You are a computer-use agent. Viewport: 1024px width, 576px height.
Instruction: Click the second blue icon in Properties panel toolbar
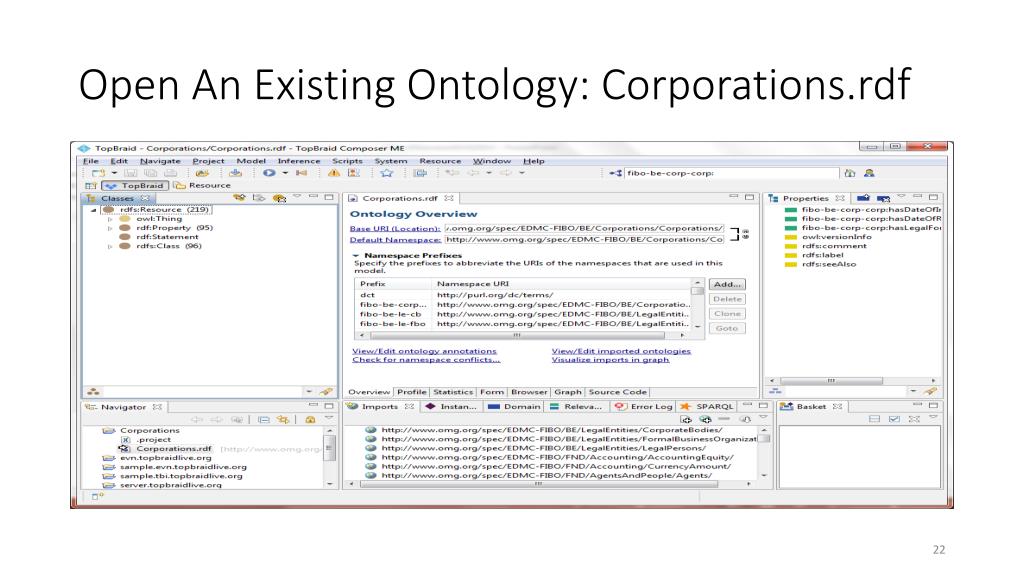click(x=884, y=197)
